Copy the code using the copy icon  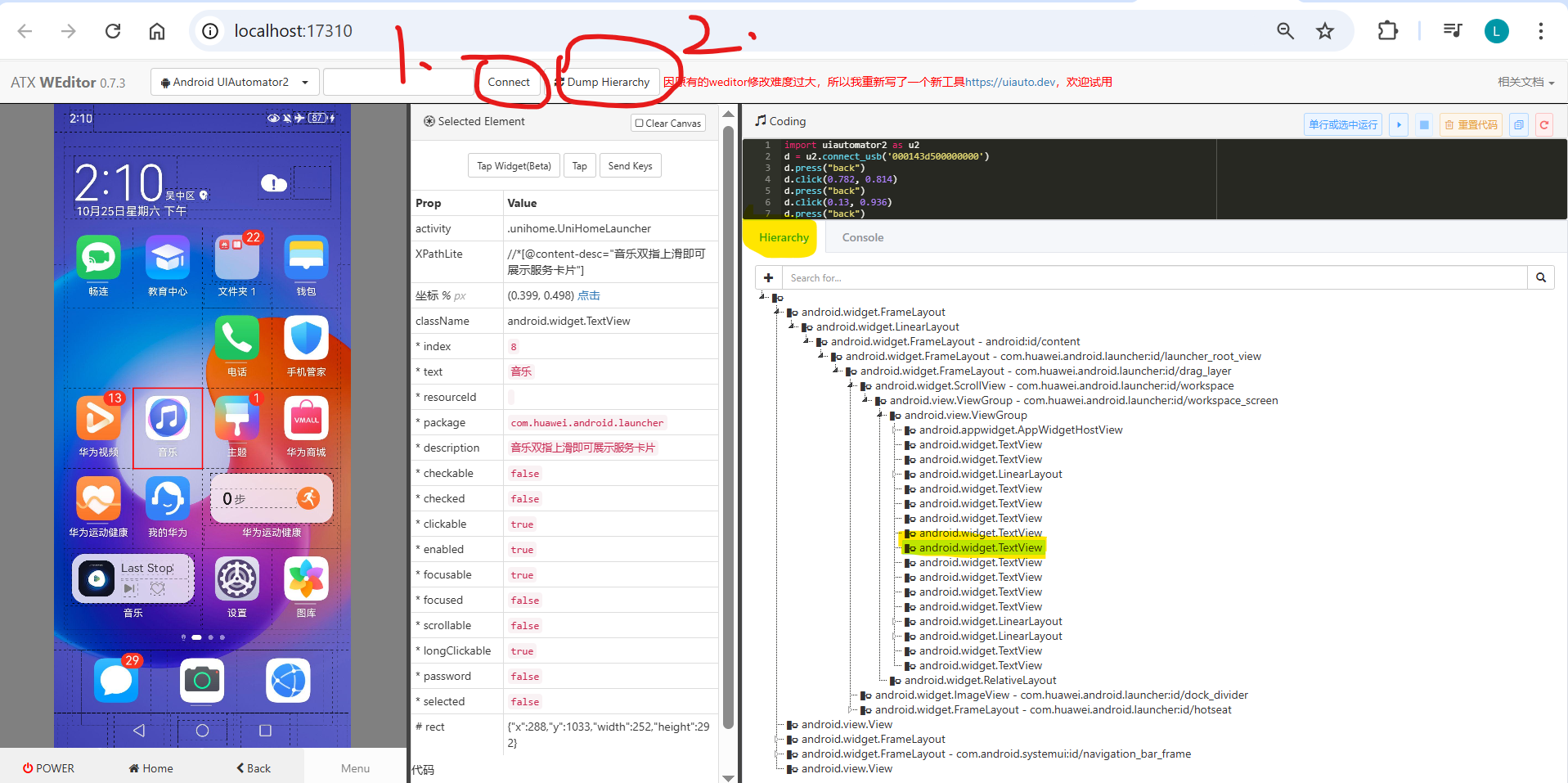1519,124
